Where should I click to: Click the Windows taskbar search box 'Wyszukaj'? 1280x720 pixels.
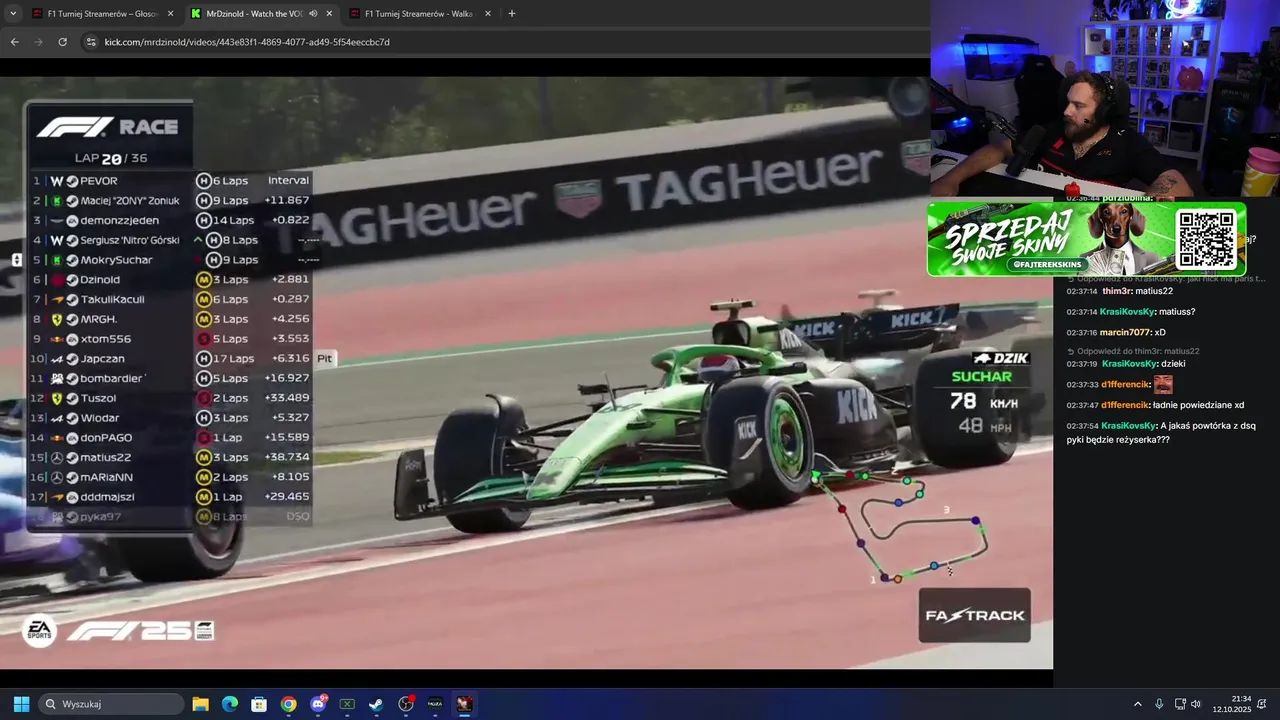click(110, 704)
